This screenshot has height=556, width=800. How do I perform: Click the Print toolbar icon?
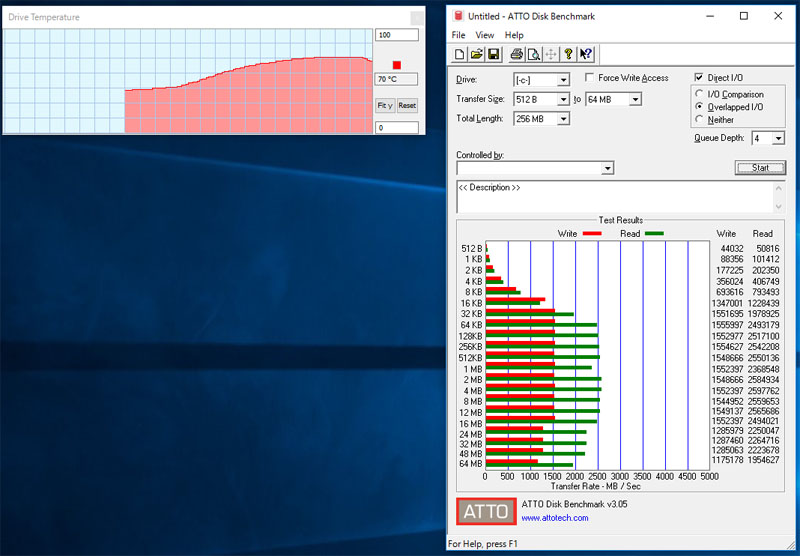(x=516, y=54)
